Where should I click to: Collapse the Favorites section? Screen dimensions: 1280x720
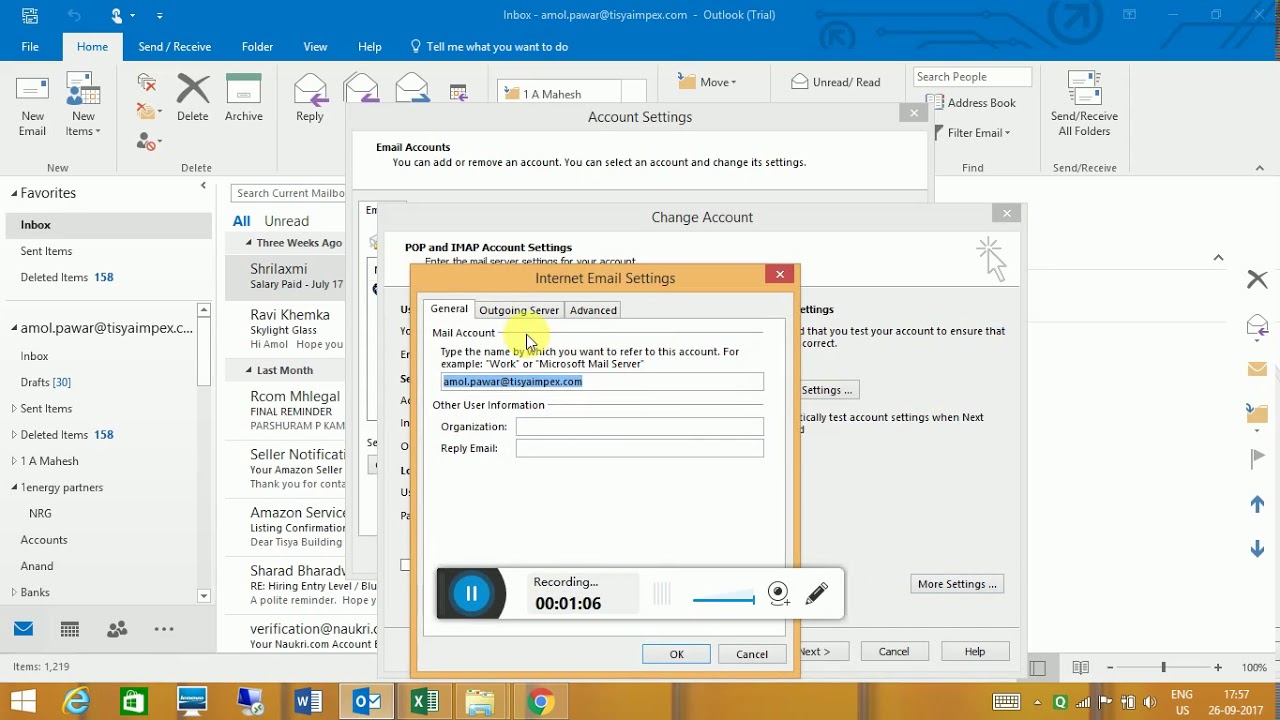coord(15,193)
